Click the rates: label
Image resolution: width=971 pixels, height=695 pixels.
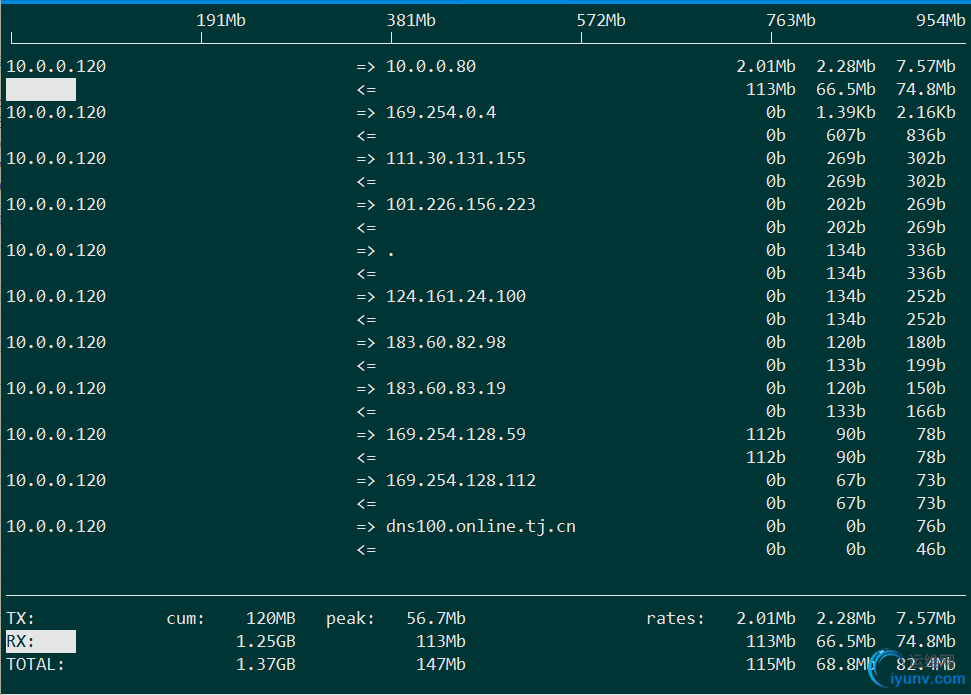click(676, 618)
